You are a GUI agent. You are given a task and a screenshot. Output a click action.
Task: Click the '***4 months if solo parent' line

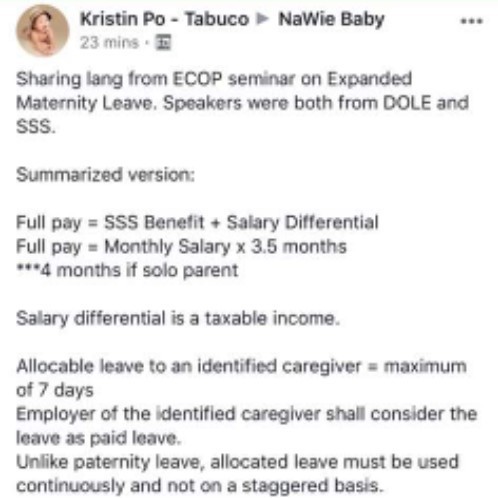[x=127, y=270]
